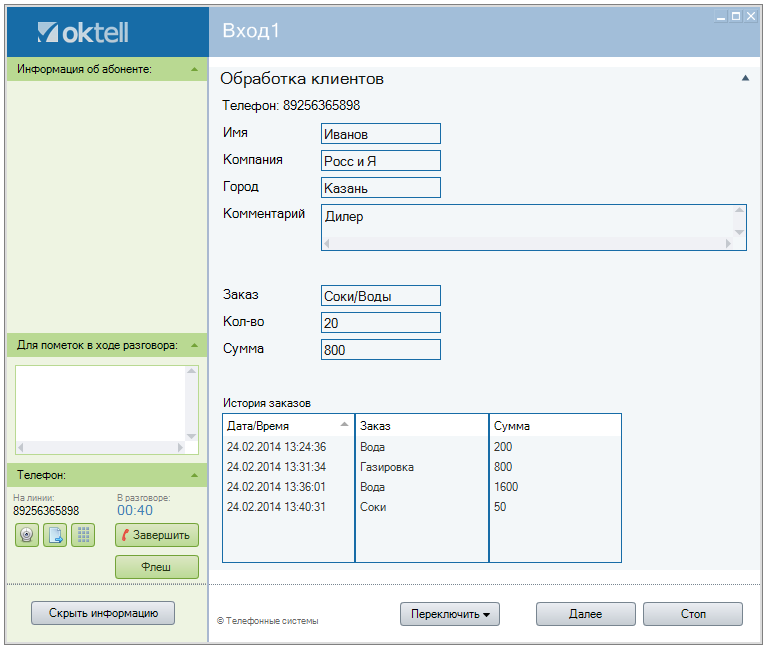The image size is (766, 648).
Task: Collapse the Для пометок в ходе разговора section
Action: coord(194,345)
